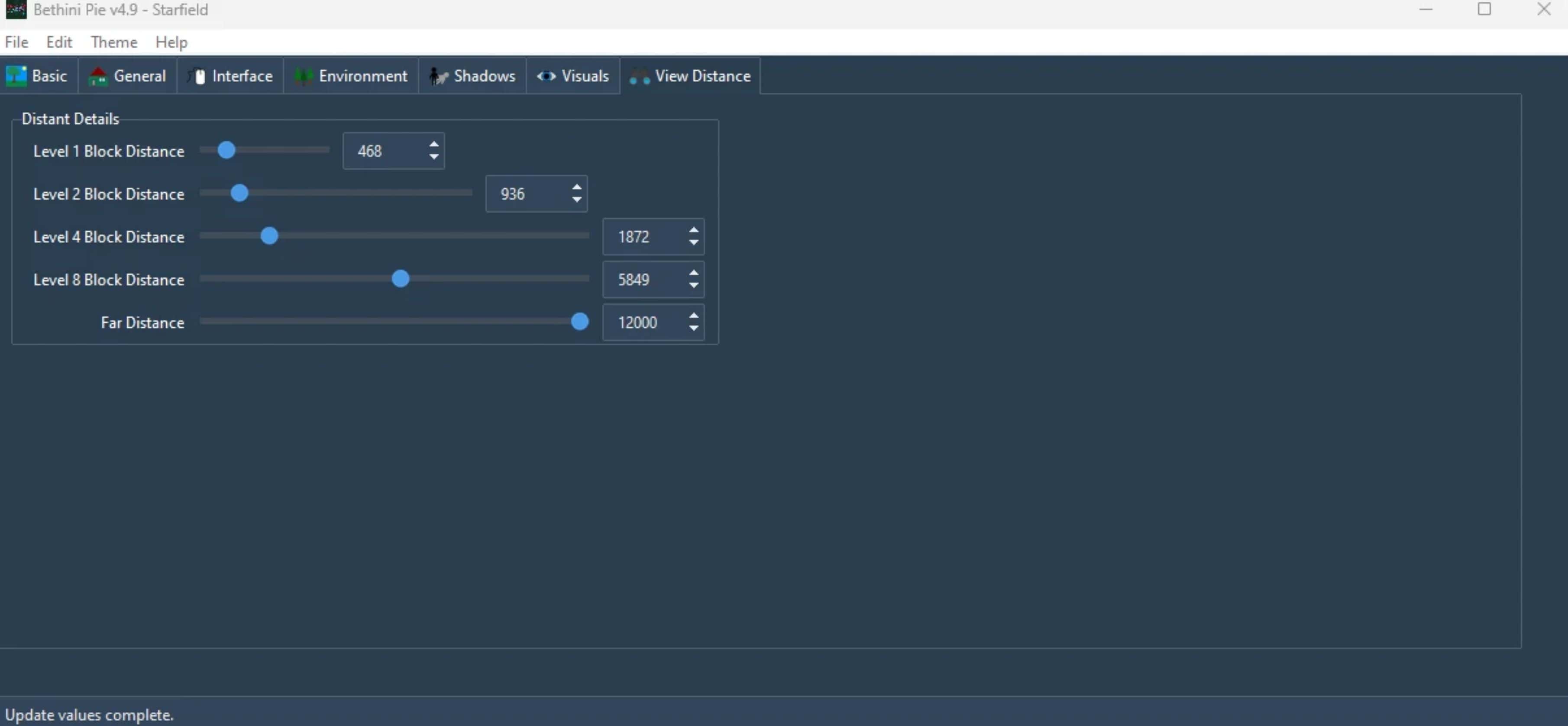1568x726 pixels.
Task: Click the Visuals tab eye icon
Action: pos(546,76)
